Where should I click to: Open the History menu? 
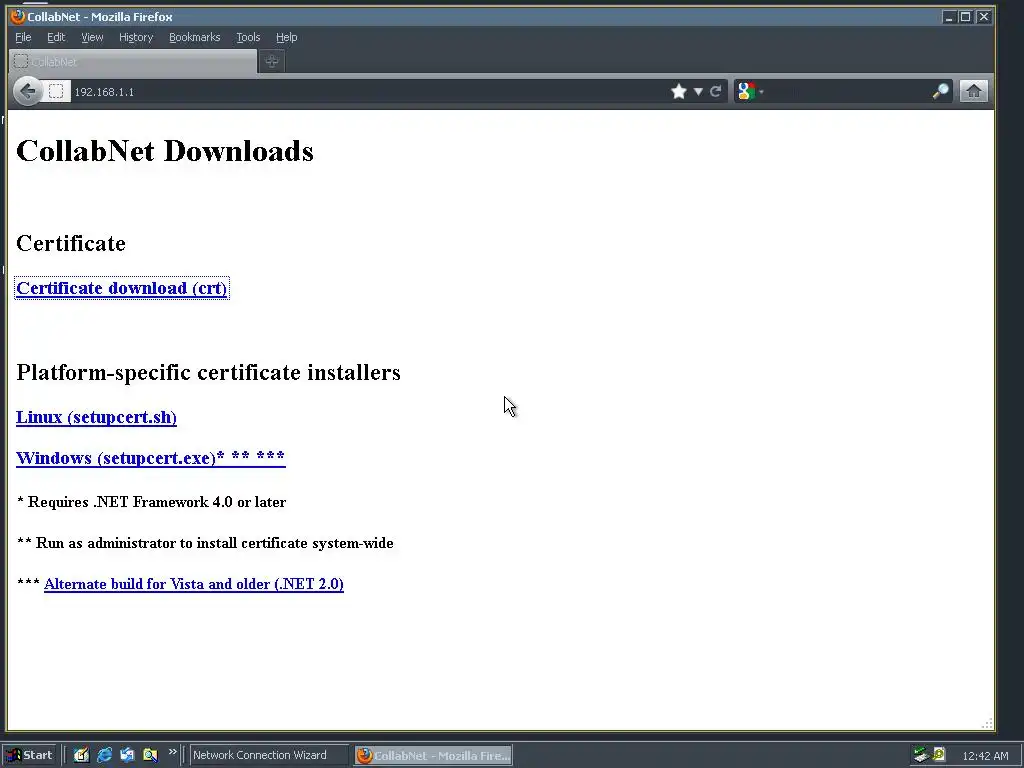click(x=136, y=37)
